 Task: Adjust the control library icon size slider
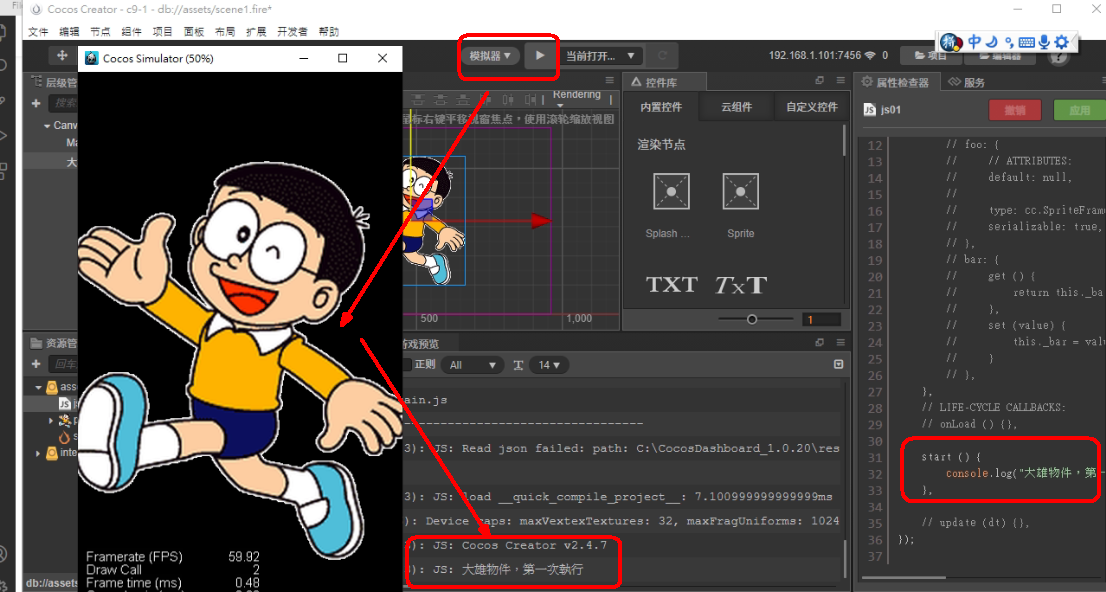(x=752, y=320)
